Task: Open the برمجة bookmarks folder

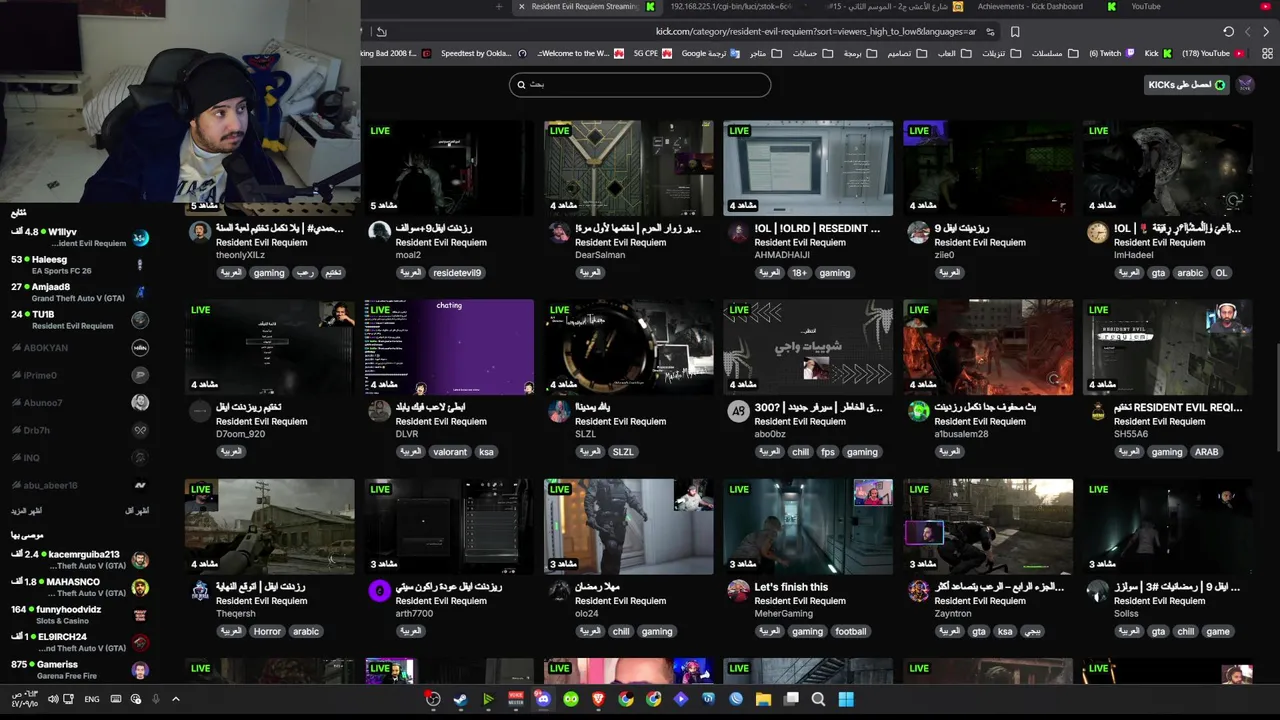Action: click(x=858, y=53)
